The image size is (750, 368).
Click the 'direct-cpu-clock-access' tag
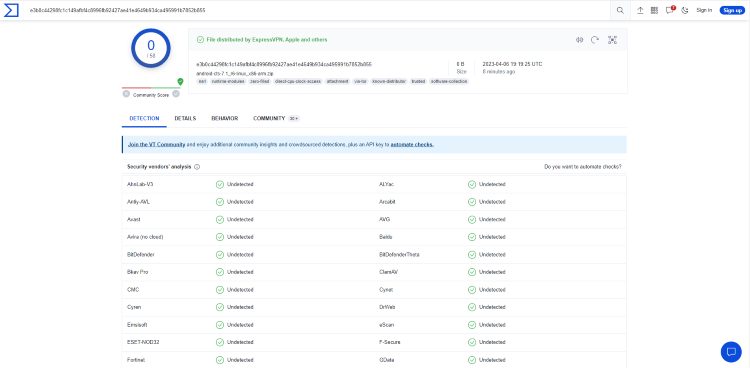coord(298,81)
